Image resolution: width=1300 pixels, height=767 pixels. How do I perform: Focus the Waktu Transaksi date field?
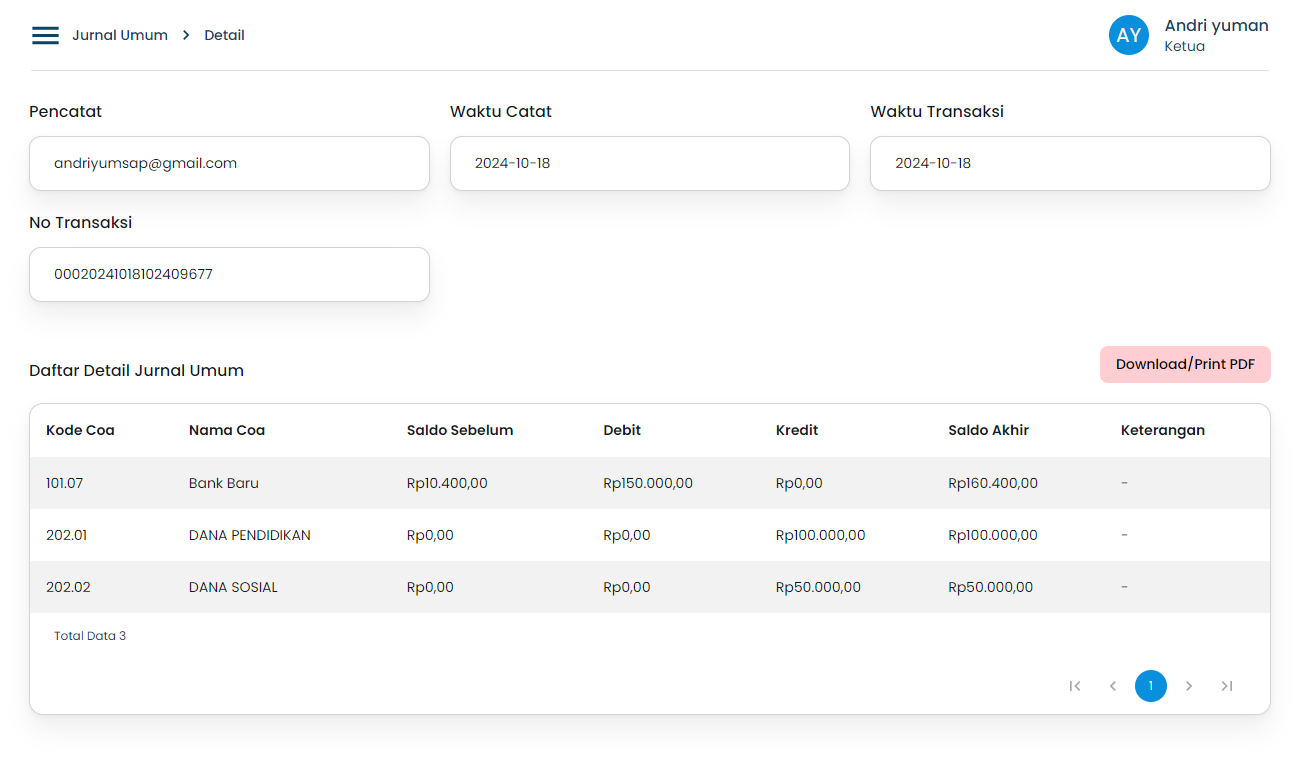tap(1069, 163)
